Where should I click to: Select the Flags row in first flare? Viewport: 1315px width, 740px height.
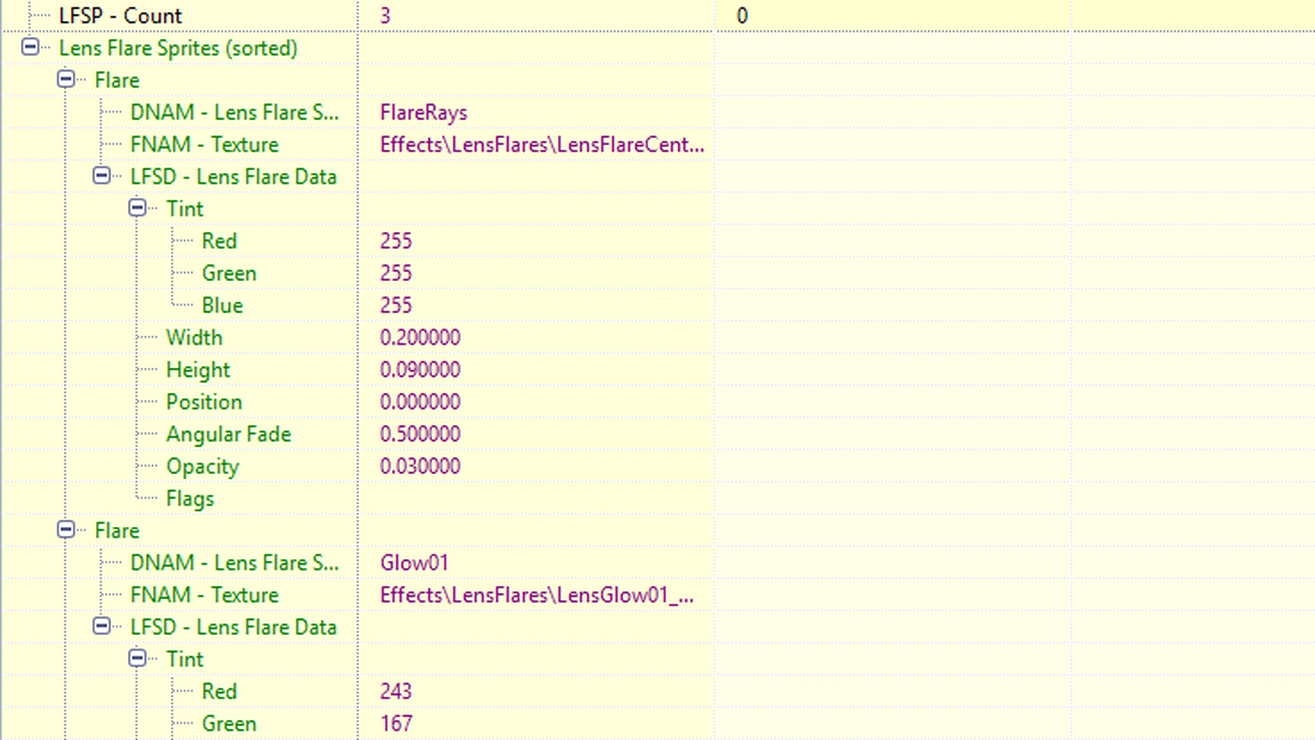pos(190,498)
